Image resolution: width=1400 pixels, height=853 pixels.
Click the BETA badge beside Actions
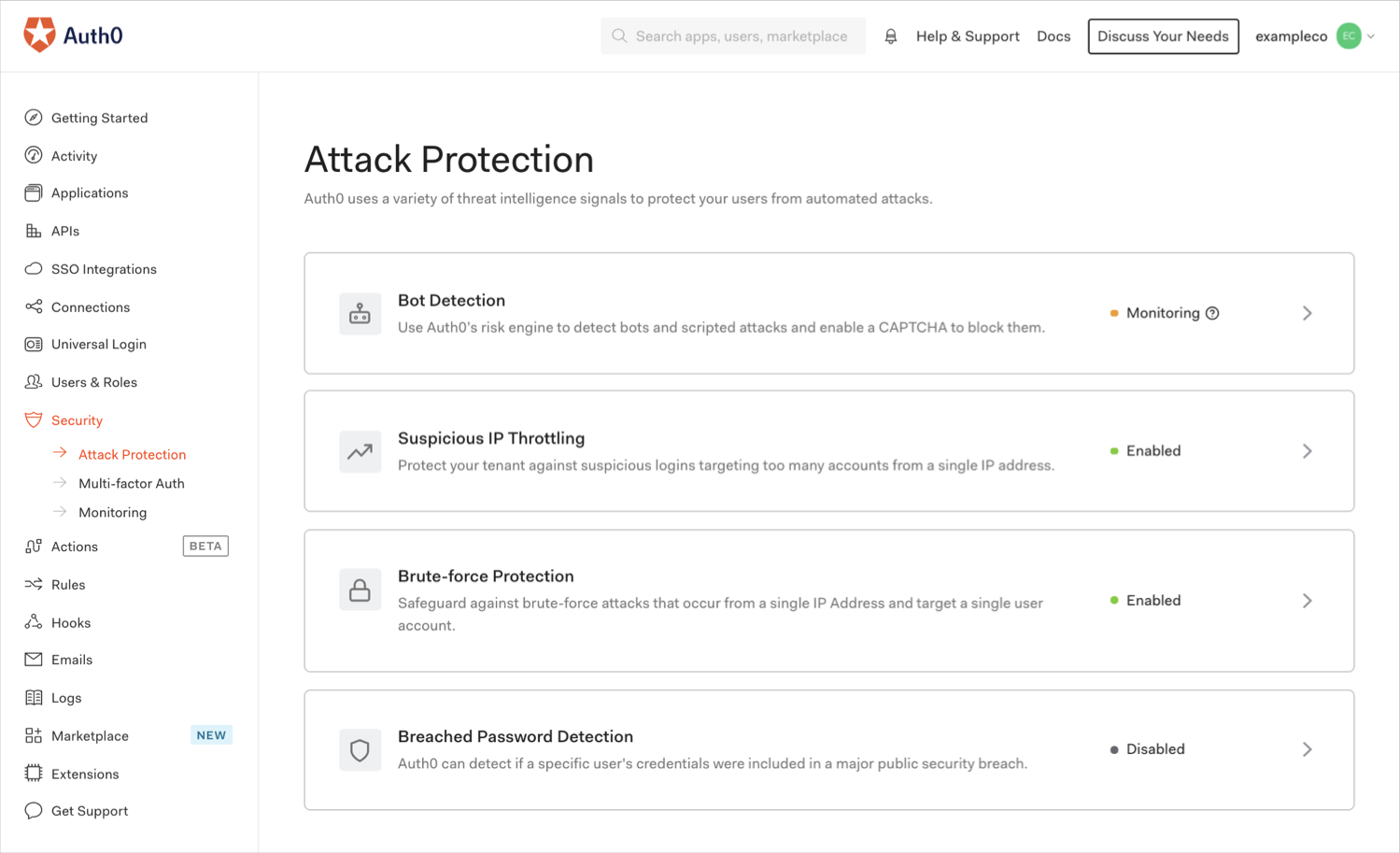pyautogui.click(x=205, y=546)
